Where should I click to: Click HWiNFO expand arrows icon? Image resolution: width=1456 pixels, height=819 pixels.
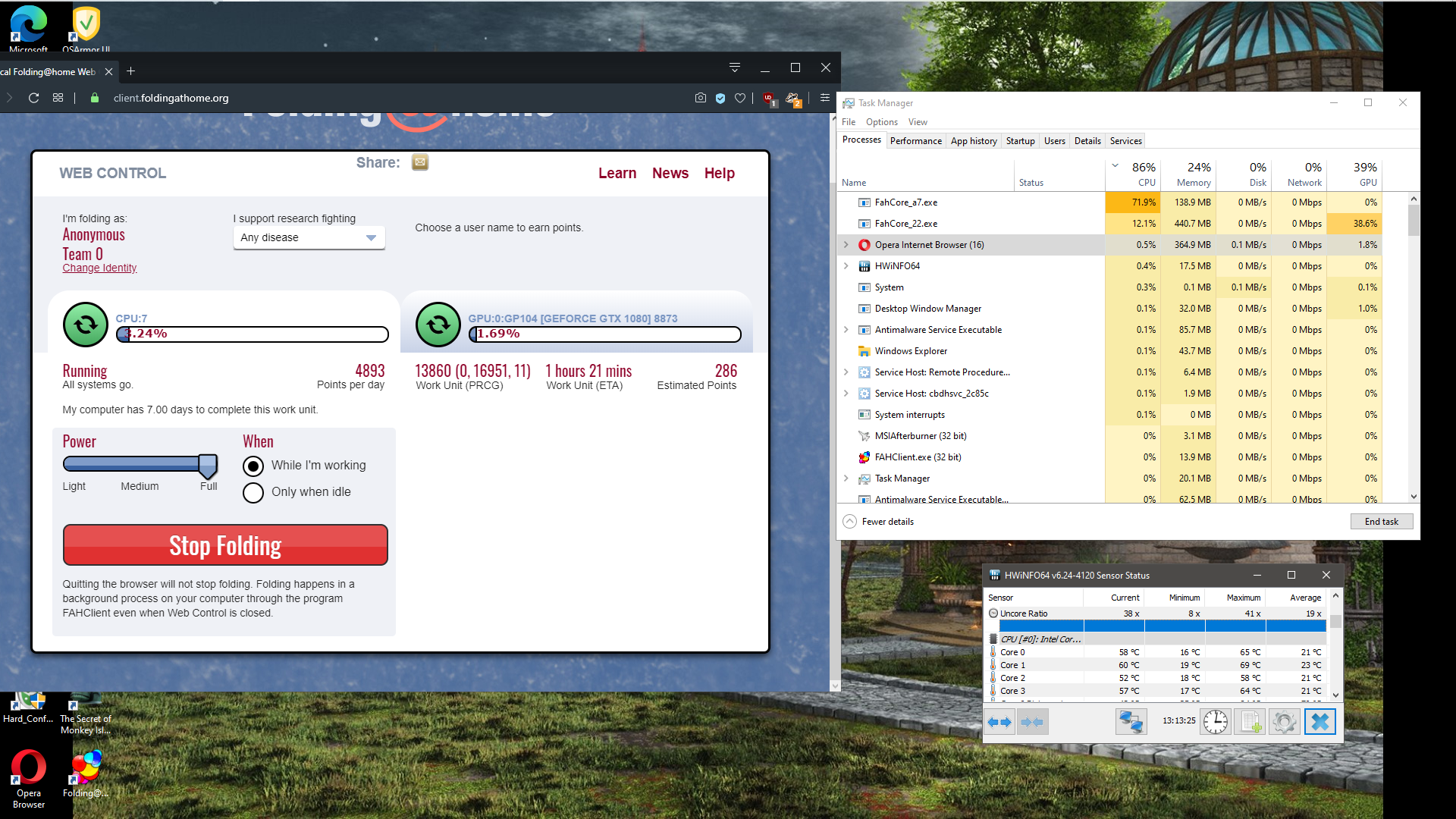pos(999,722)
